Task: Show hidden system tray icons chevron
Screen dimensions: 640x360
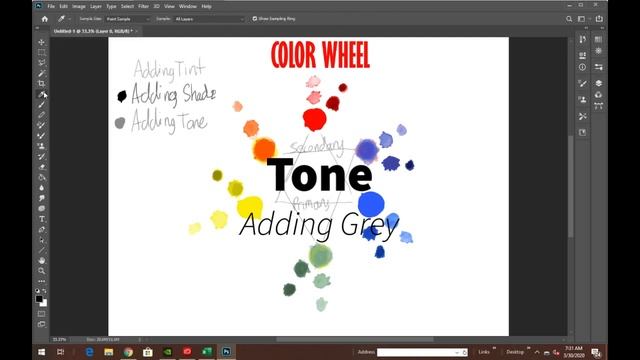Action: pos(537,352)
